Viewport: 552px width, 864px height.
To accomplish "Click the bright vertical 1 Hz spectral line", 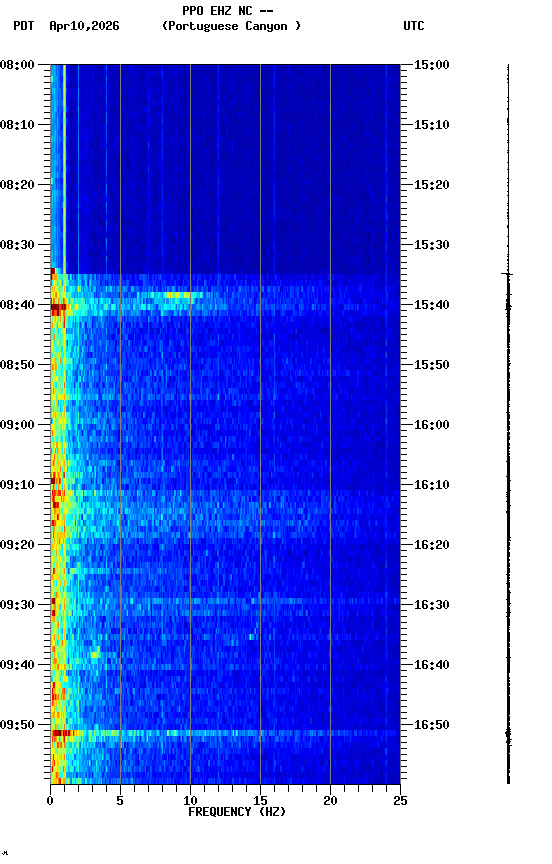I will coord(64,169).
